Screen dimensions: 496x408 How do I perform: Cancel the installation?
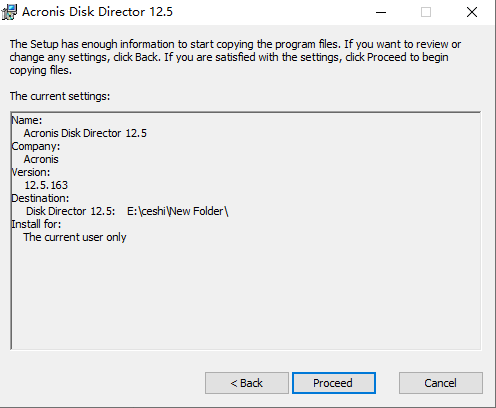coord(441,383)
